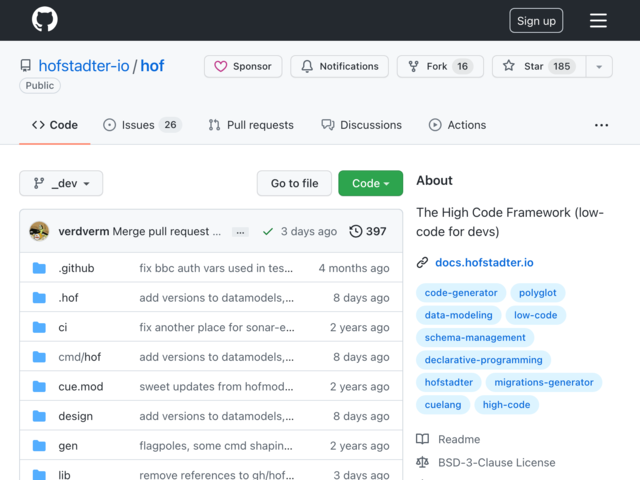This screenshot has height=480, width=640.
Task: Open the _dev branch selector dropdown
Action: click(61, 183)
